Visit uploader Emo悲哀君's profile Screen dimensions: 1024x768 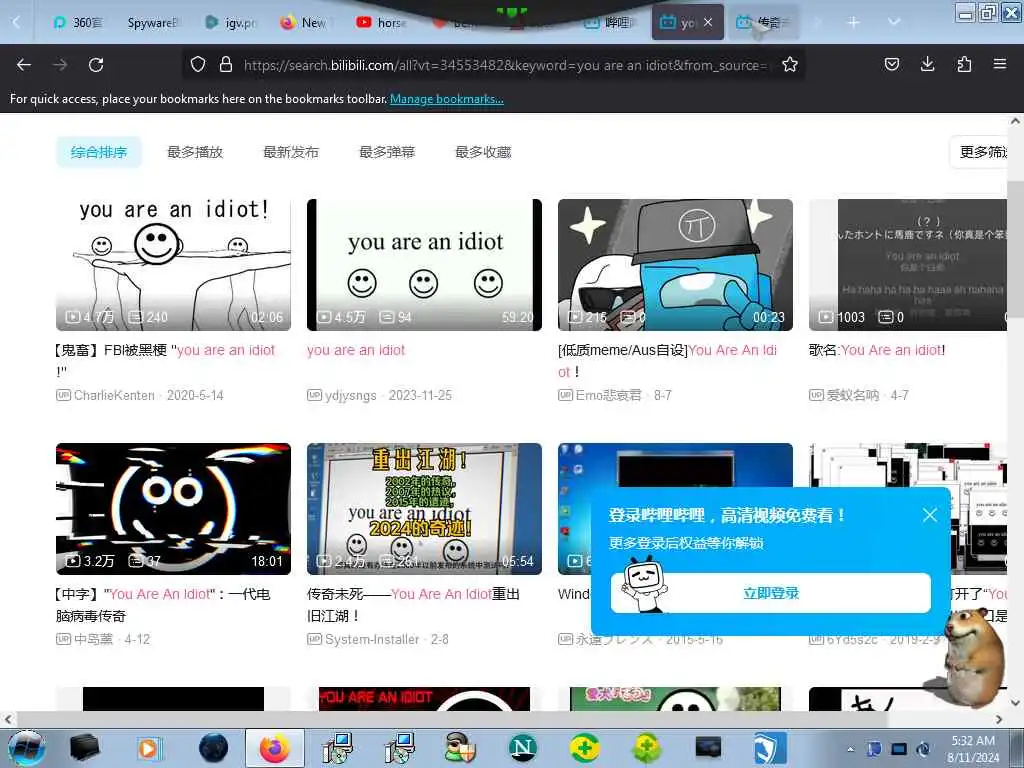tap(609, 395)
